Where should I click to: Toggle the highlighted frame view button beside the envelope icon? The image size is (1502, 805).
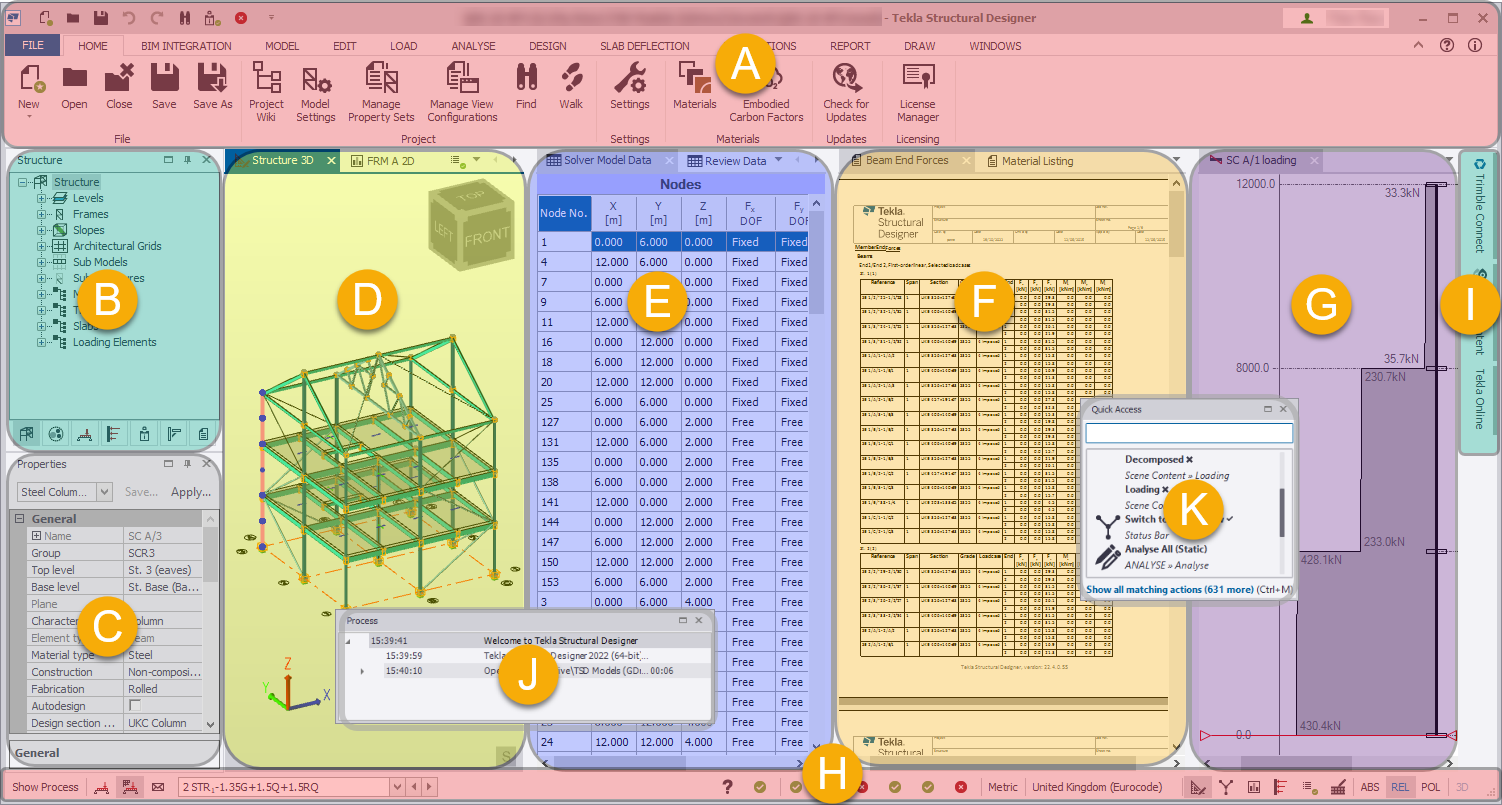click(x=128, y=787)
